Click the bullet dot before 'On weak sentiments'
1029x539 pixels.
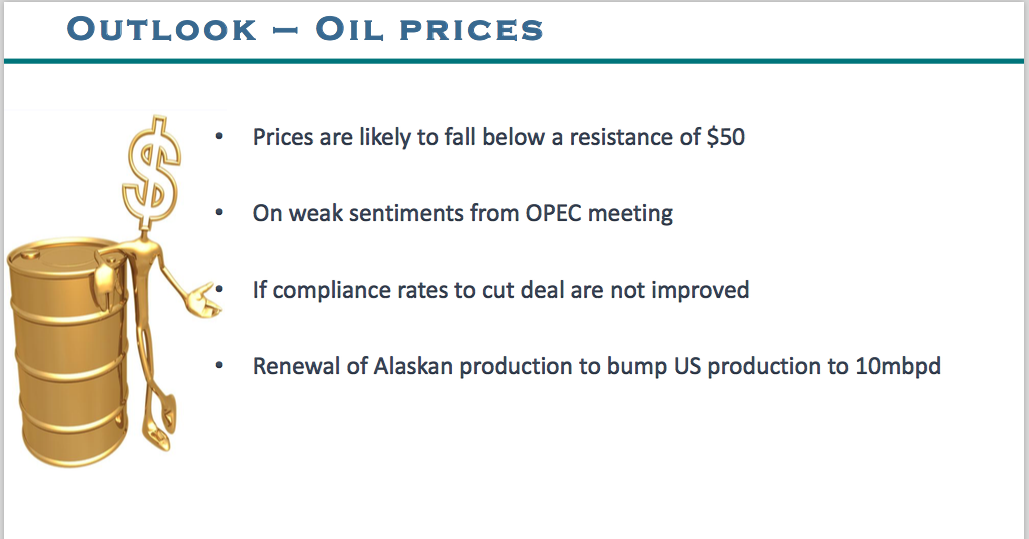[x=218, y=213]
